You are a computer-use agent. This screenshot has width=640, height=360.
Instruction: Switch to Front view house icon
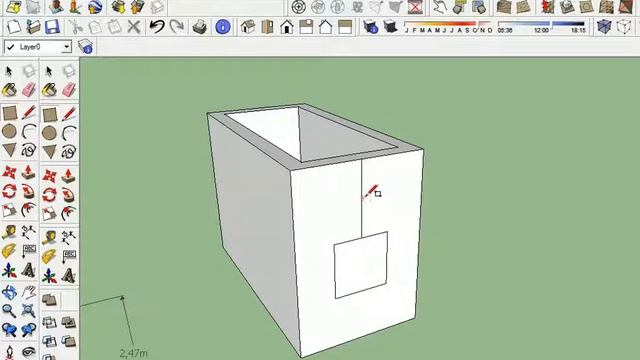click(287, 27)
